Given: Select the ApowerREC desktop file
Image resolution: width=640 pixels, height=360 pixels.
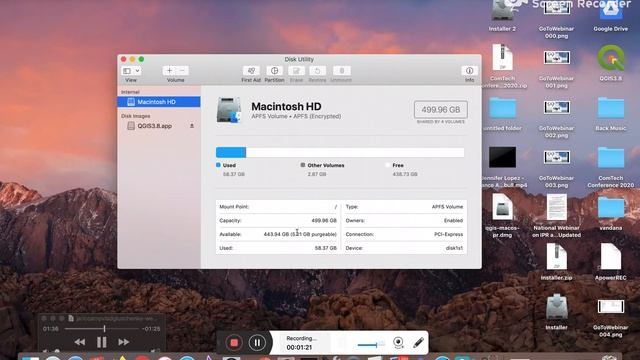Looking at the screenshot, I should coord(611,262).
